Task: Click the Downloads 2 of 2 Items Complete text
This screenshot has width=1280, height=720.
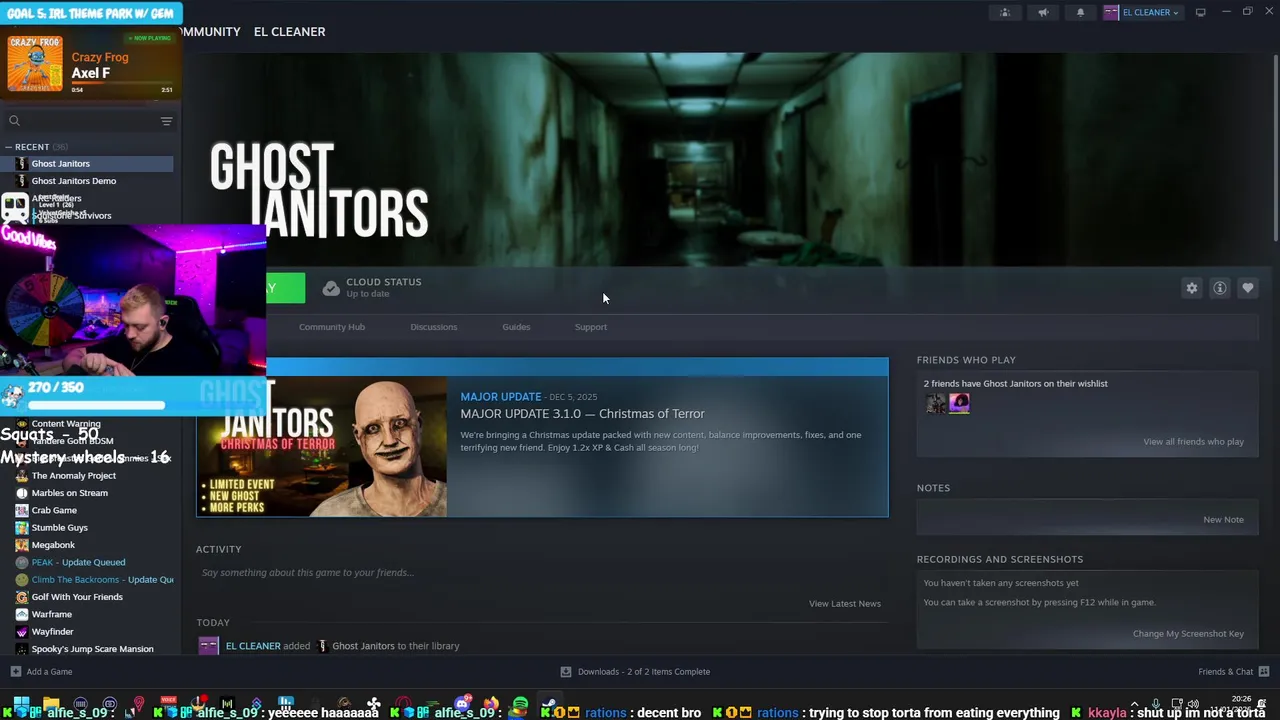Action: [643, 672]
